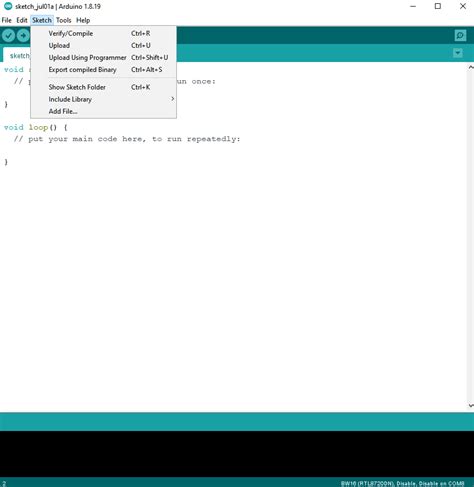Screen dimensions: 474x487
Task: Open the File menu
Action: (6, 20)
